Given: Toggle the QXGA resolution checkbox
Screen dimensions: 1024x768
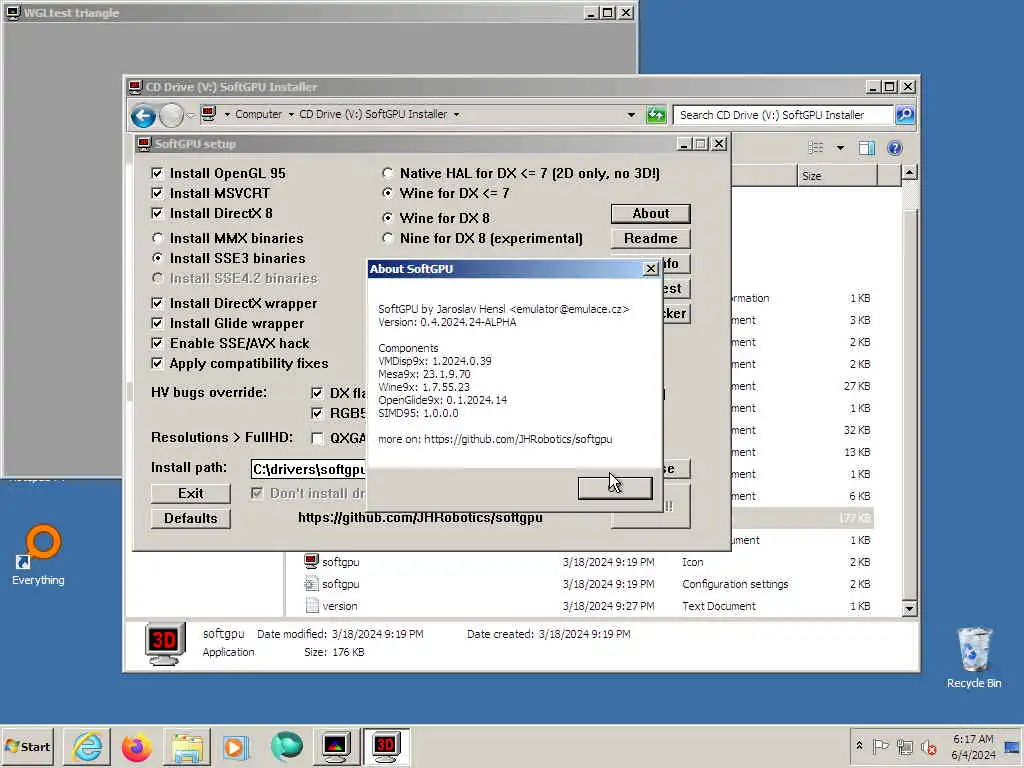Looking at the screenshot, I should pyautogui.click(x=317, y=438).
